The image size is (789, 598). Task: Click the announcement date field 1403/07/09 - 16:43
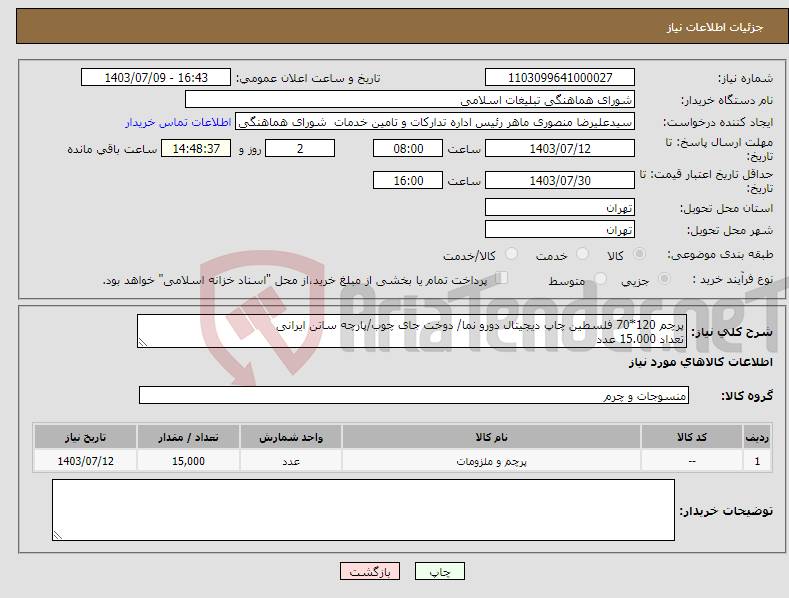pyautogui.click(x=155, y=78)
